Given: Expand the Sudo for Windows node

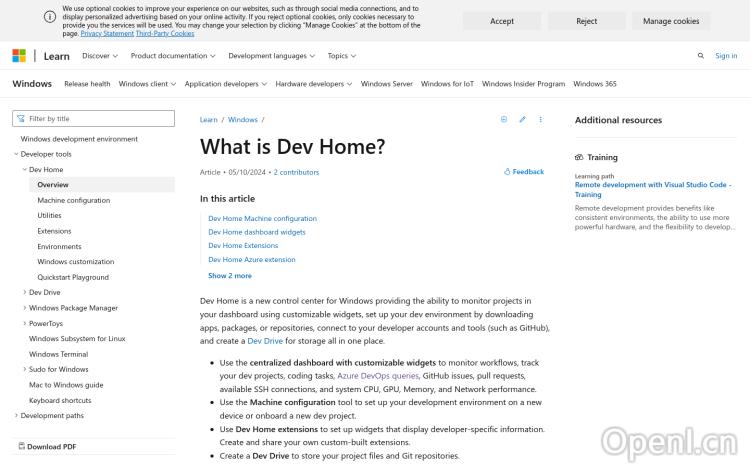Looking at the screenshot, I should [24, 369].
